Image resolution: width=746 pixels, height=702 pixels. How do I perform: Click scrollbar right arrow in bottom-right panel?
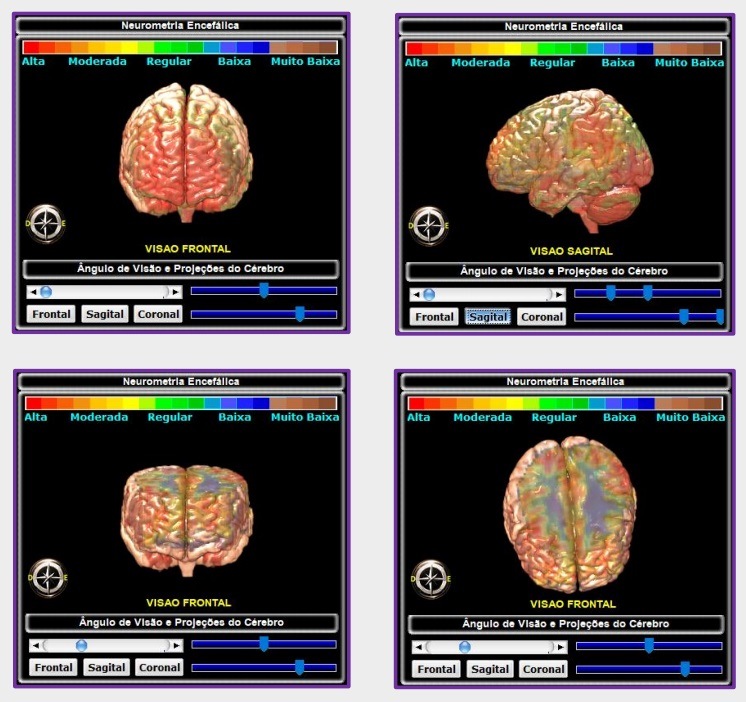coord(560,647)
